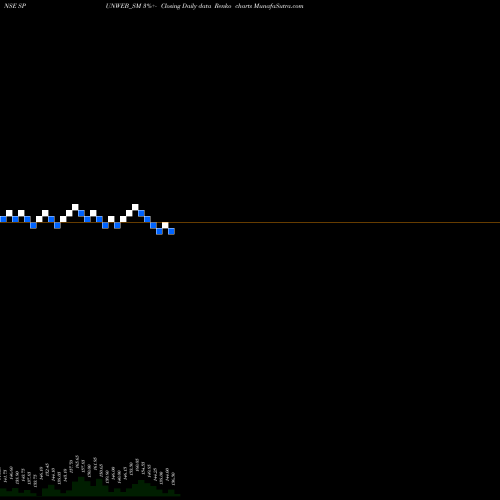
Task: Select the last white Renko brick on the orange line
Action: [x=165, y=225]
